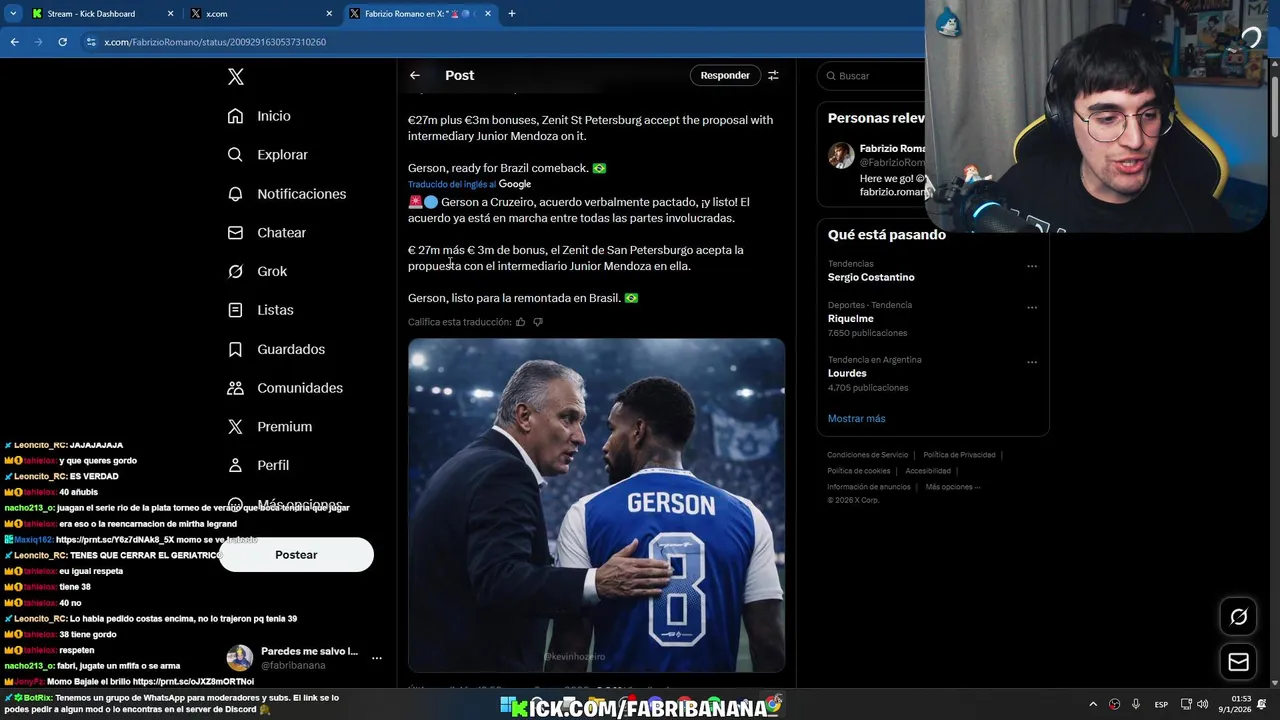Click the microphone icon in system tray

pyautogui.click(x=1136, y=704)
